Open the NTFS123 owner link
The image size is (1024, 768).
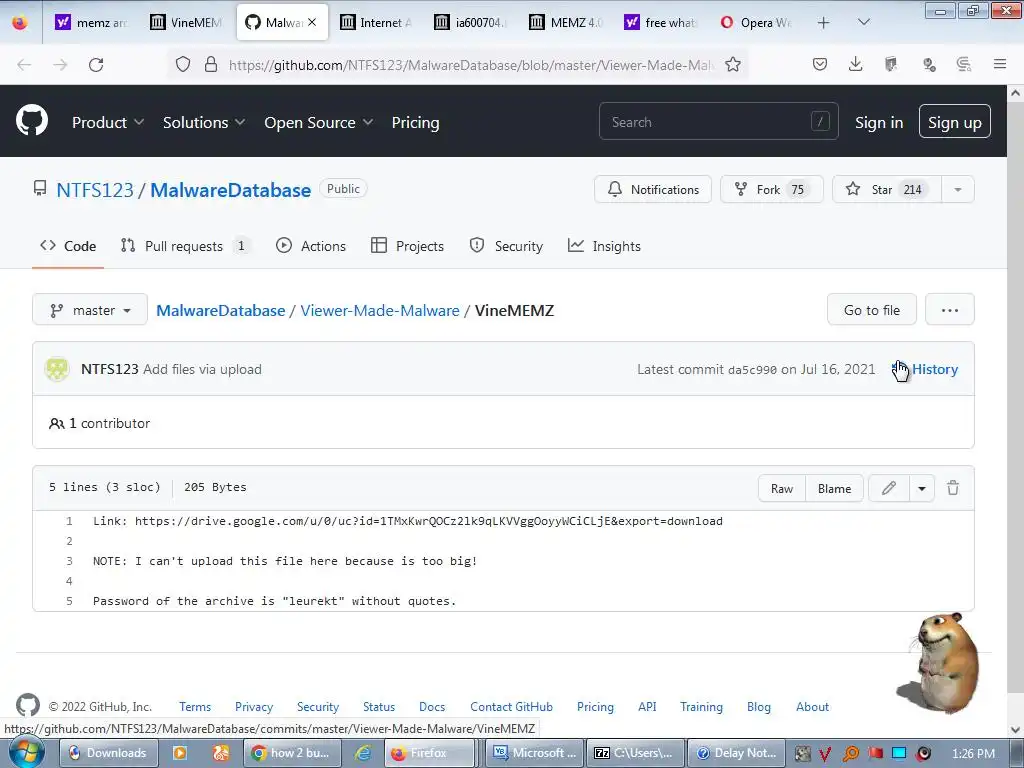coord(95,190)
